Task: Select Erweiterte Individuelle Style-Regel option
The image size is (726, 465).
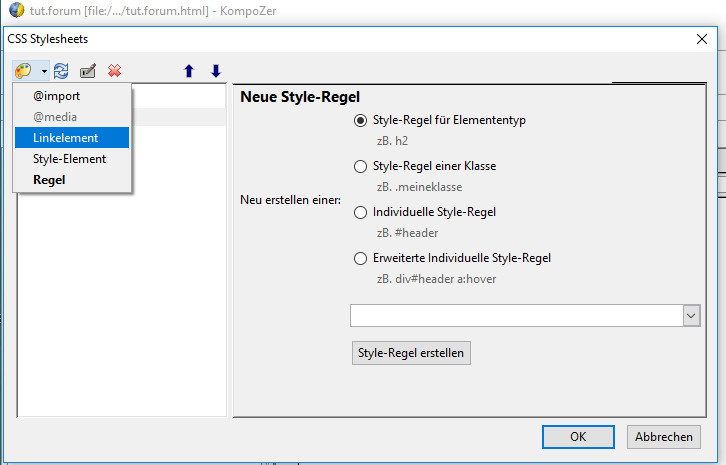Action: click(x=360, y=258)
